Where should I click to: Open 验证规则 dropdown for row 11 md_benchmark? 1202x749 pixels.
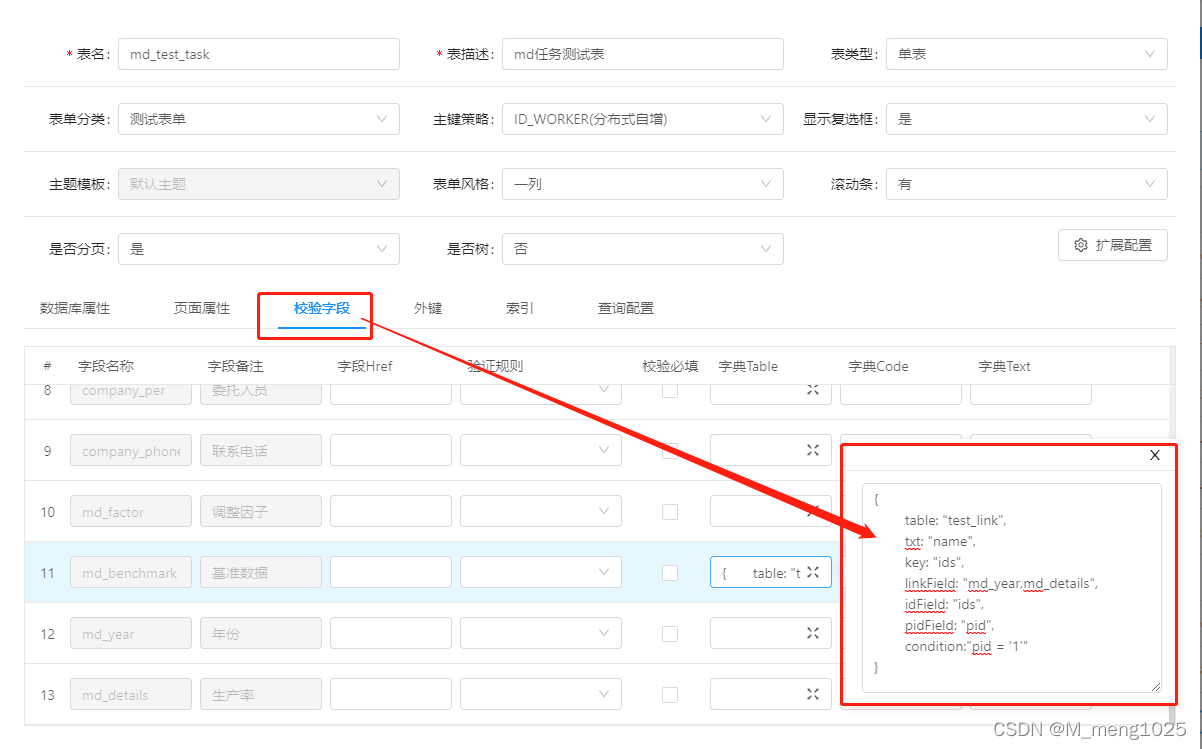(541, 572)
